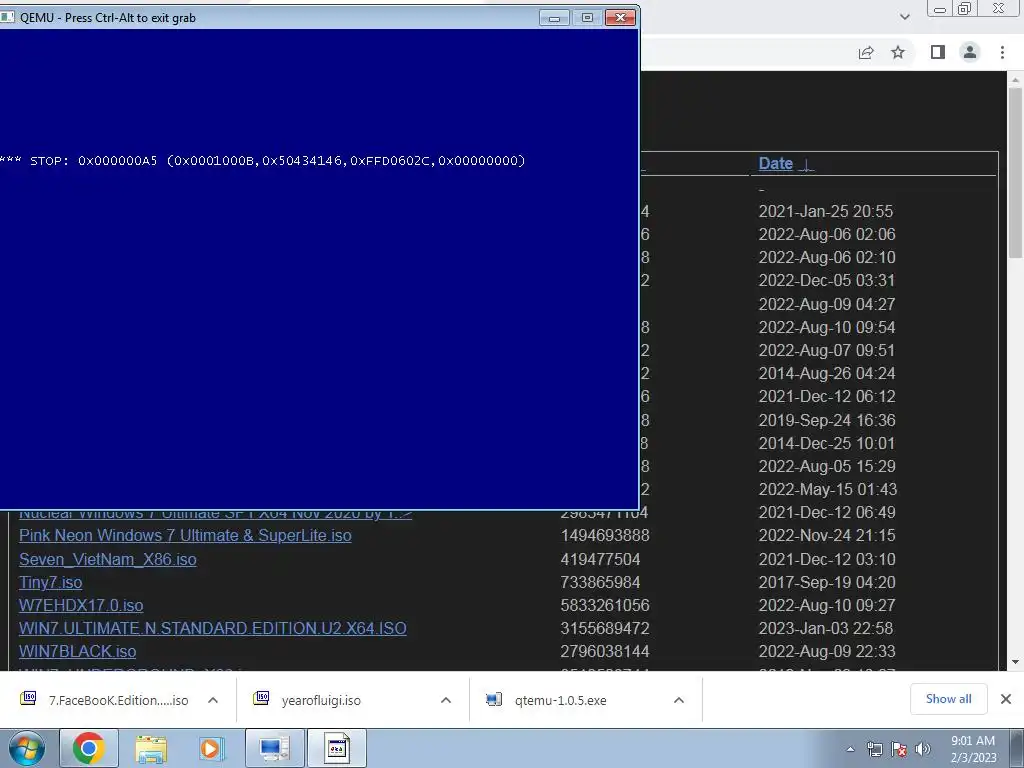Download Tiny7.iso file link
This screenshot has height=768, width=1024.
tap(50, 583)
